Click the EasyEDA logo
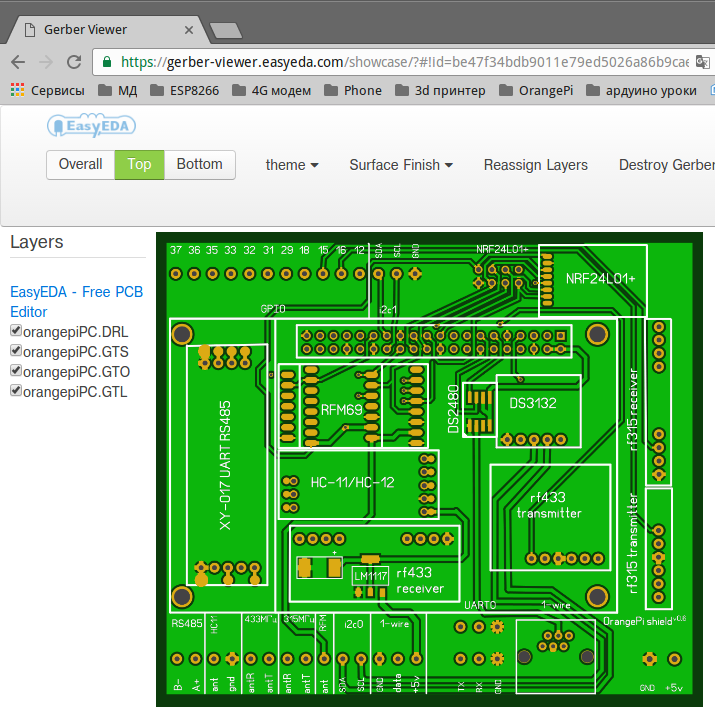The width and height of the screenshot is (715, 723). point(92,126)
